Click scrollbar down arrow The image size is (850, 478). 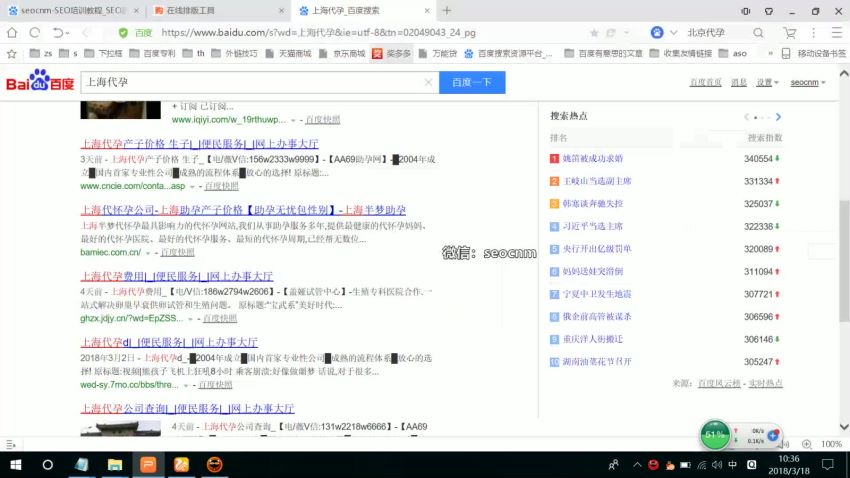click(844, 427)
